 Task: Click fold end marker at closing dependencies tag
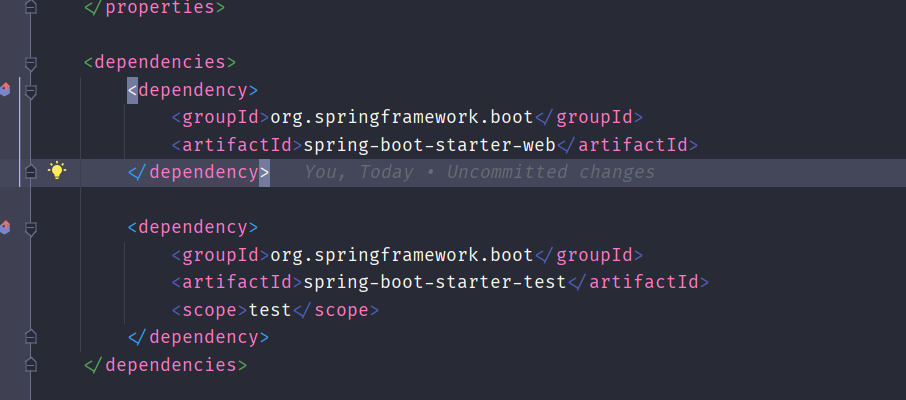tap(31, 364)
